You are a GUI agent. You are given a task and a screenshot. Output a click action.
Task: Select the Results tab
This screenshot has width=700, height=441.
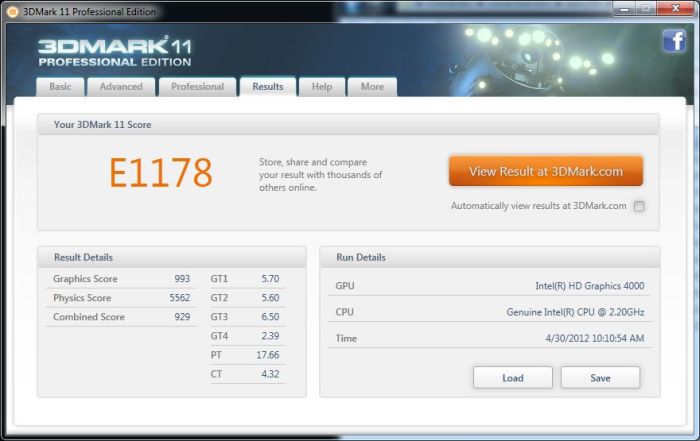coord(268,87)
